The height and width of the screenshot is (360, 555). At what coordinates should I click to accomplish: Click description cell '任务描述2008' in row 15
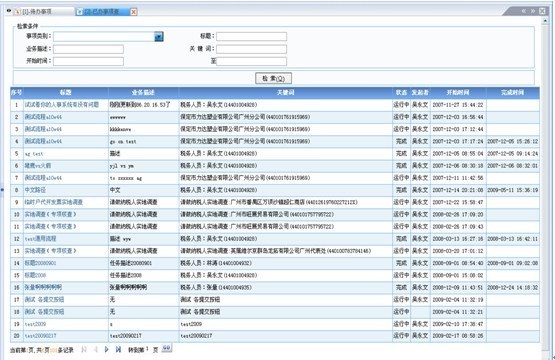(x=126, y=275)
